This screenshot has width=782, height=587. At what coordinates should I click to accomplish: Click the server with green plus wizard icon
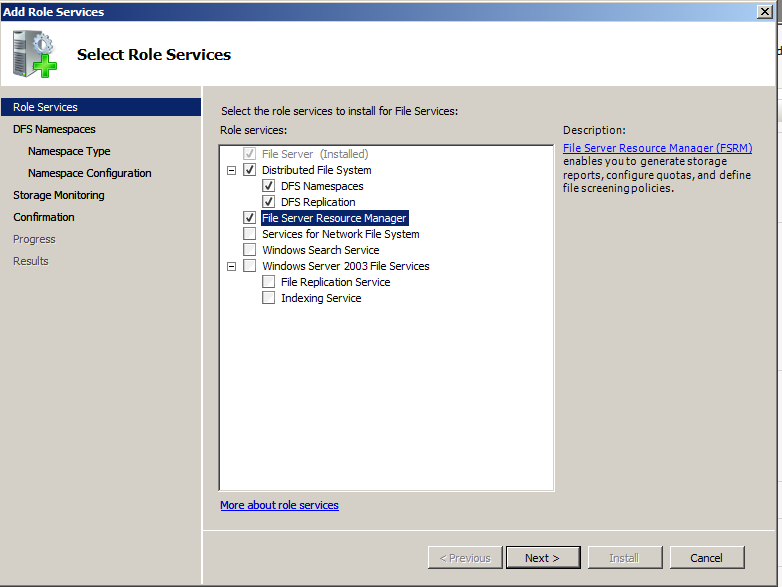(35, 54)
